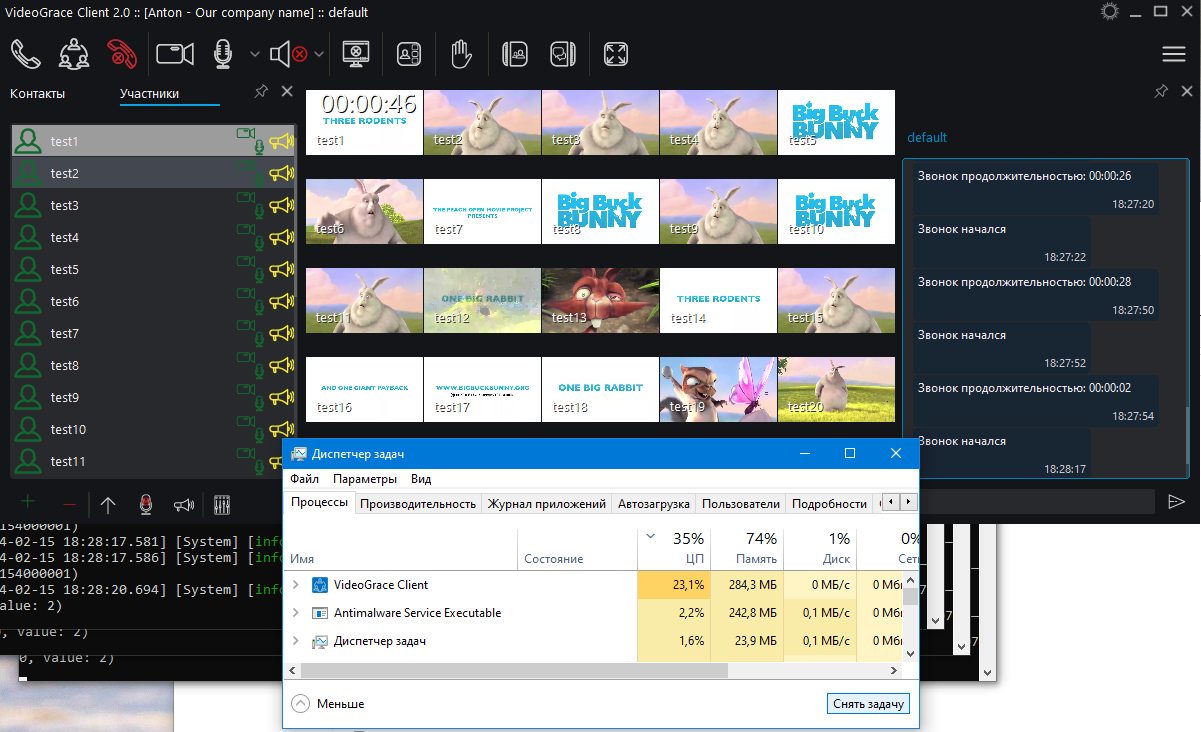The height and width of the screenshot is (732, 1201).
Task: Open the hamburger main menu
Action: coord(1173,54)
